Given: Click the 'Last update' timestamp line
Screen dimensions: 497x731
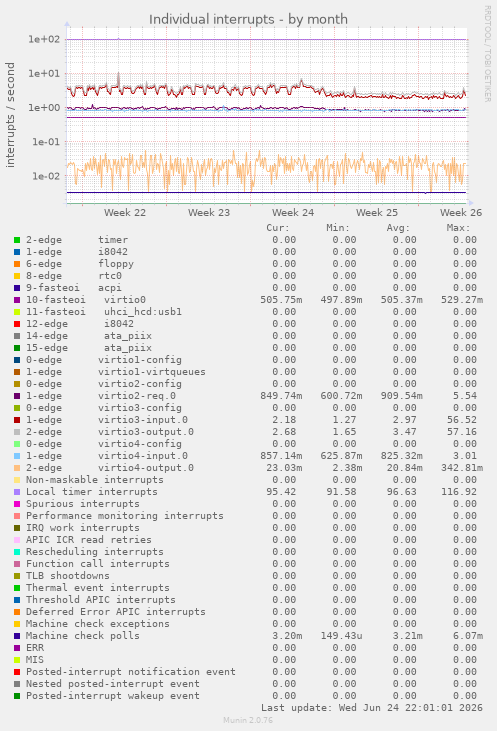Looking at the screenshot, I should tap(372, 708).
